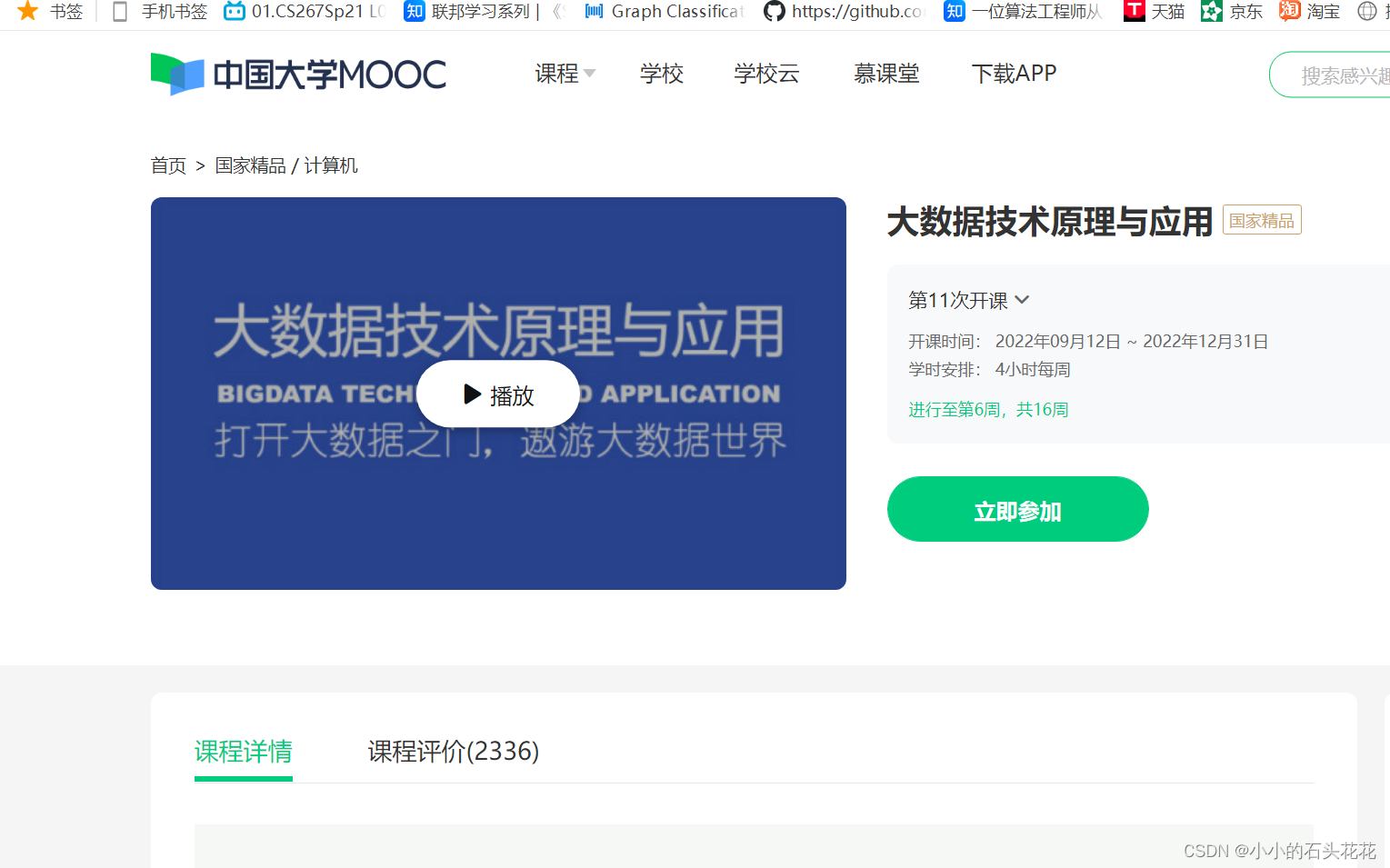This screenshot has width=1390, height=868.
Task: Open the 天猫 Tmall bookmark
Action: (x=1154, y=11)
